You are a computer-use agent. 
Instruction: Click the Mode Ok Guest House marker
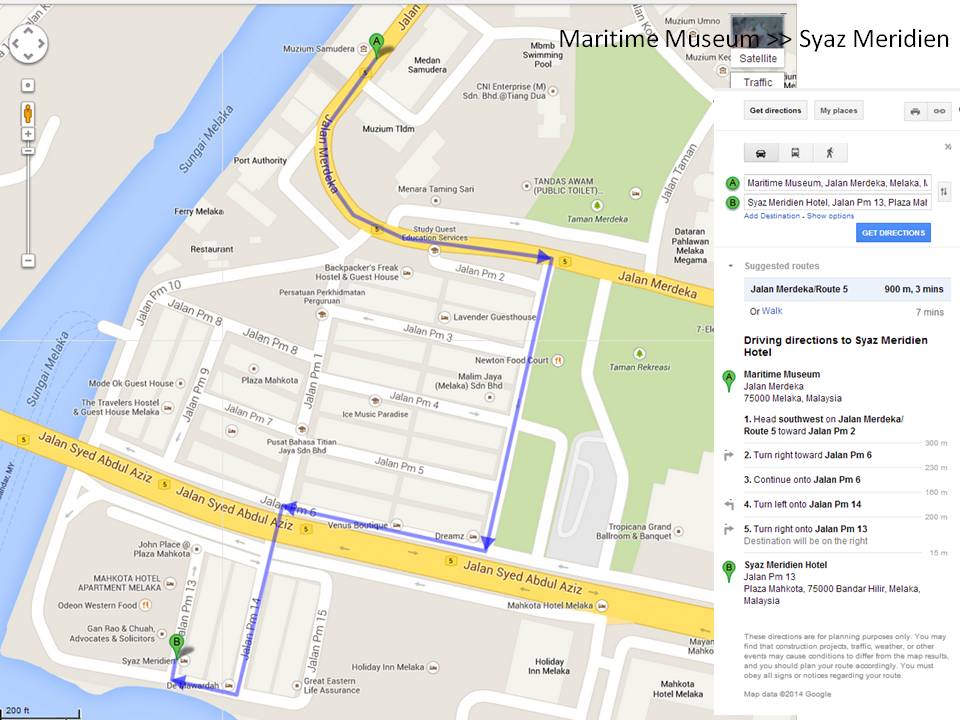click(x=181, y=383)
